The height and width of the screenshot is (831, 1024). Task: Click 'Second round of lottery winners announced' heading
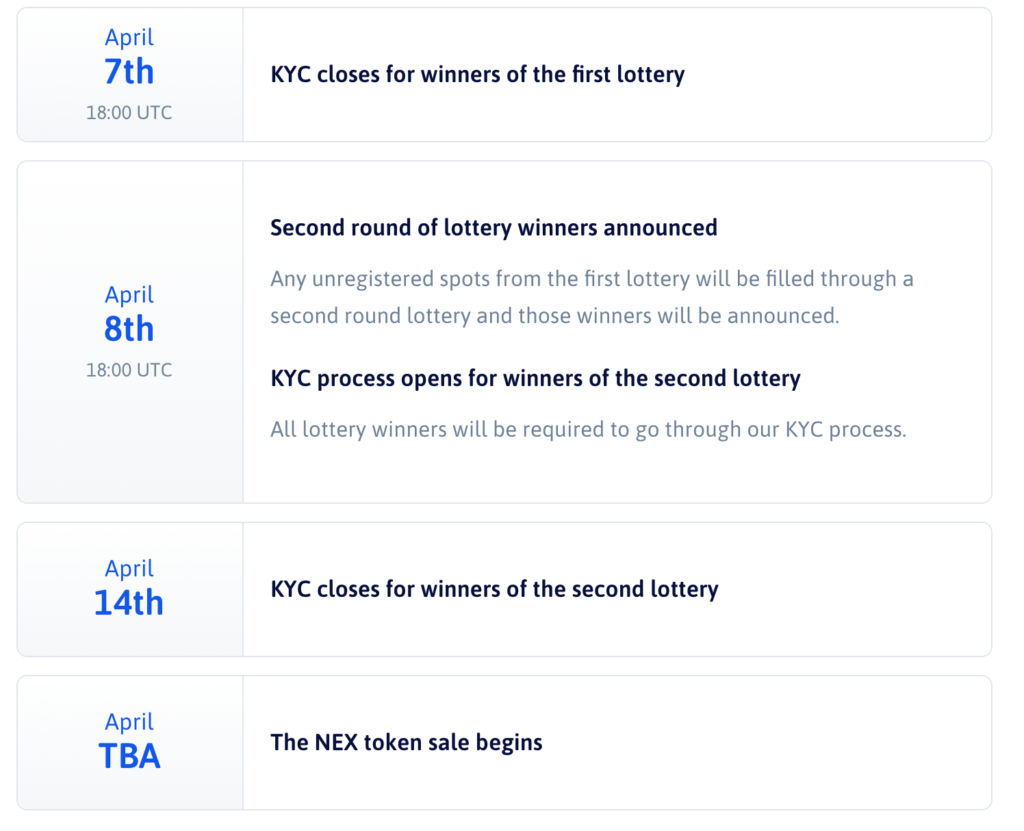coord(494,228)
